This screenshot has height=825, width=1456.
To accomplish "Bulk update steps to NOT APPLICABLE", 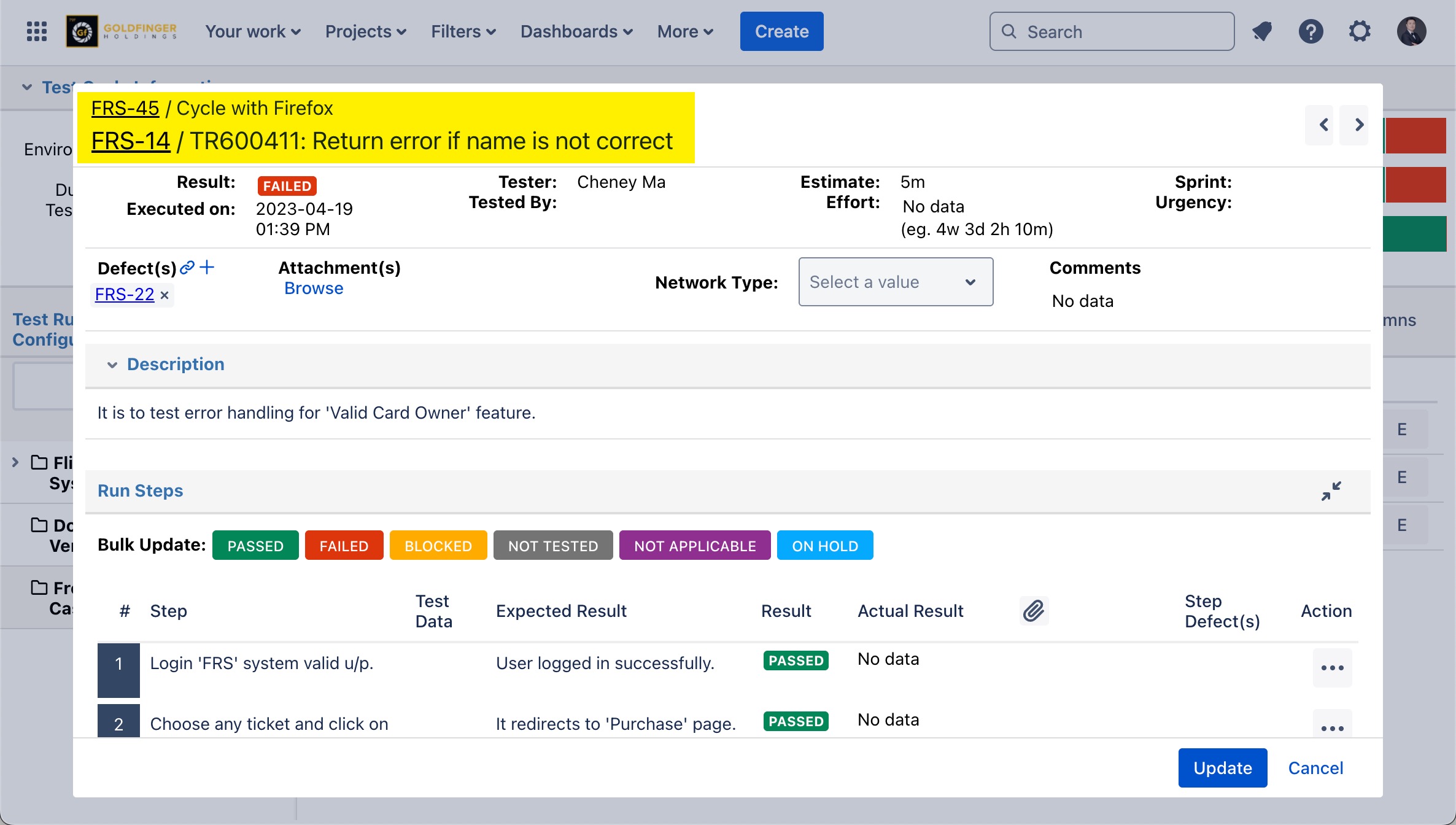I will pyautogui.click(x=695, y=546).
